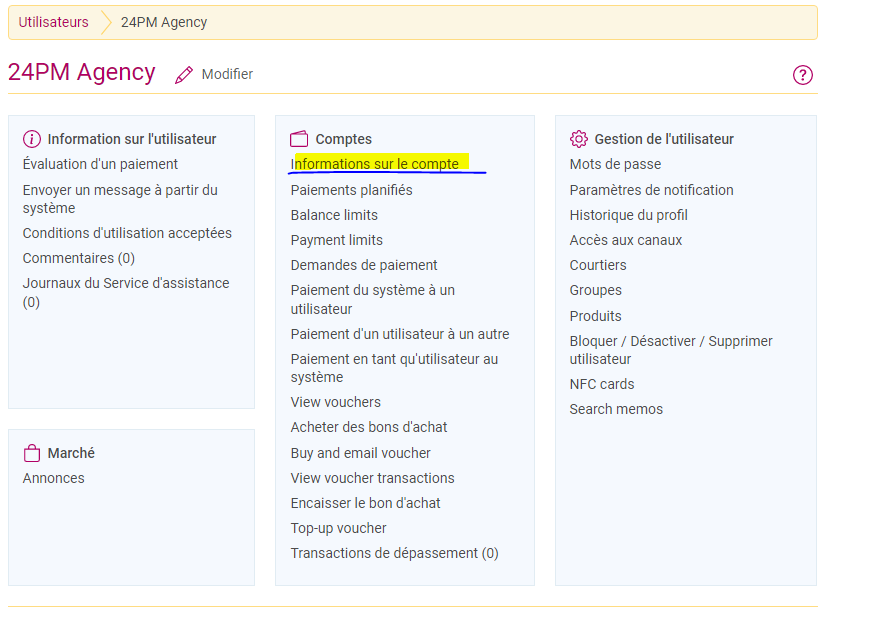This screenshot has width=893, height=623.
Task: Open Courtiers
Action: pyautogui.click(x=598, y=265)
